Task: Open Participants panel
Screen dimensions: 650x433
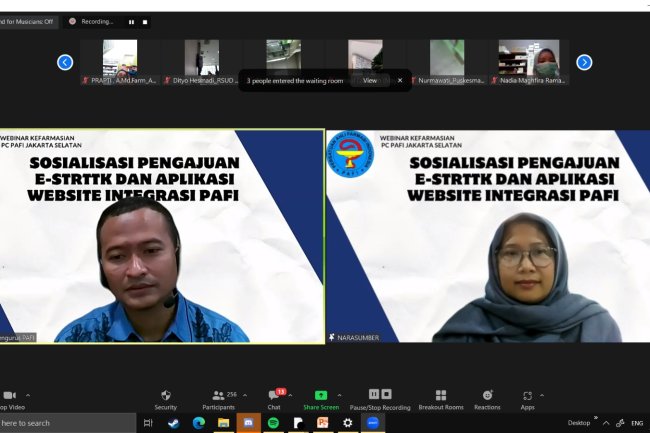Action: (x=218, y=400)
